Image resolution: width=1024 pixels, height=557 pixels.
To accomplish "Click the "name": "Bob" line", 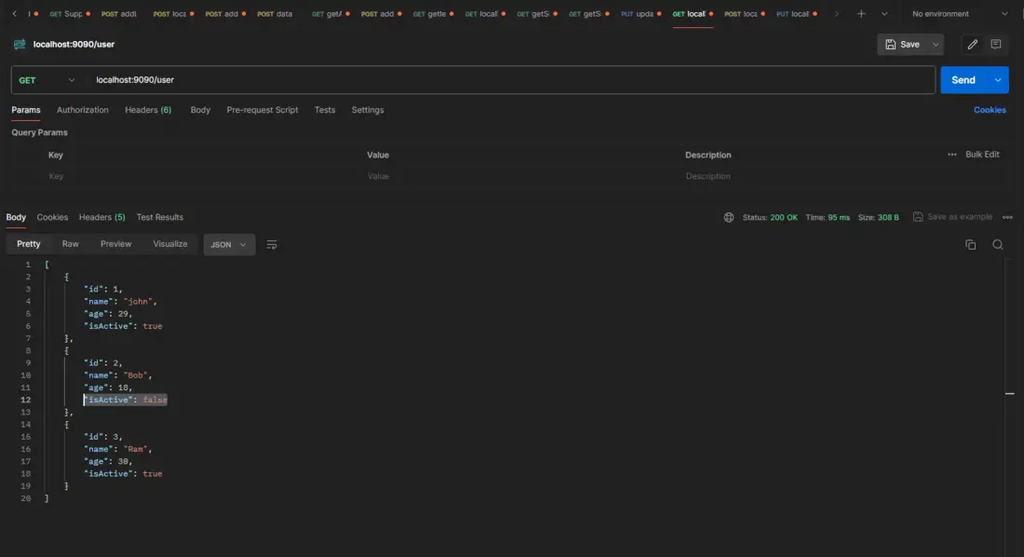I will point(118,375).
